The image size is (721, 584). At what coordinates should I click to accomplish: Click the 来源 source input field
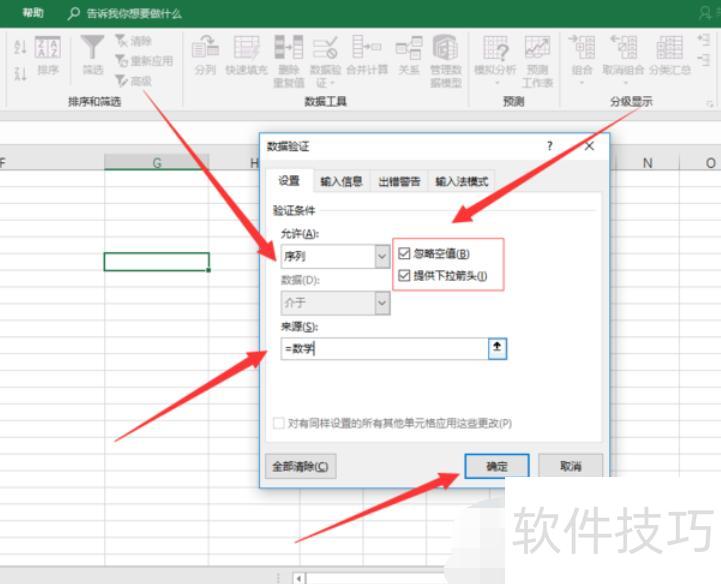click(384, 349)
